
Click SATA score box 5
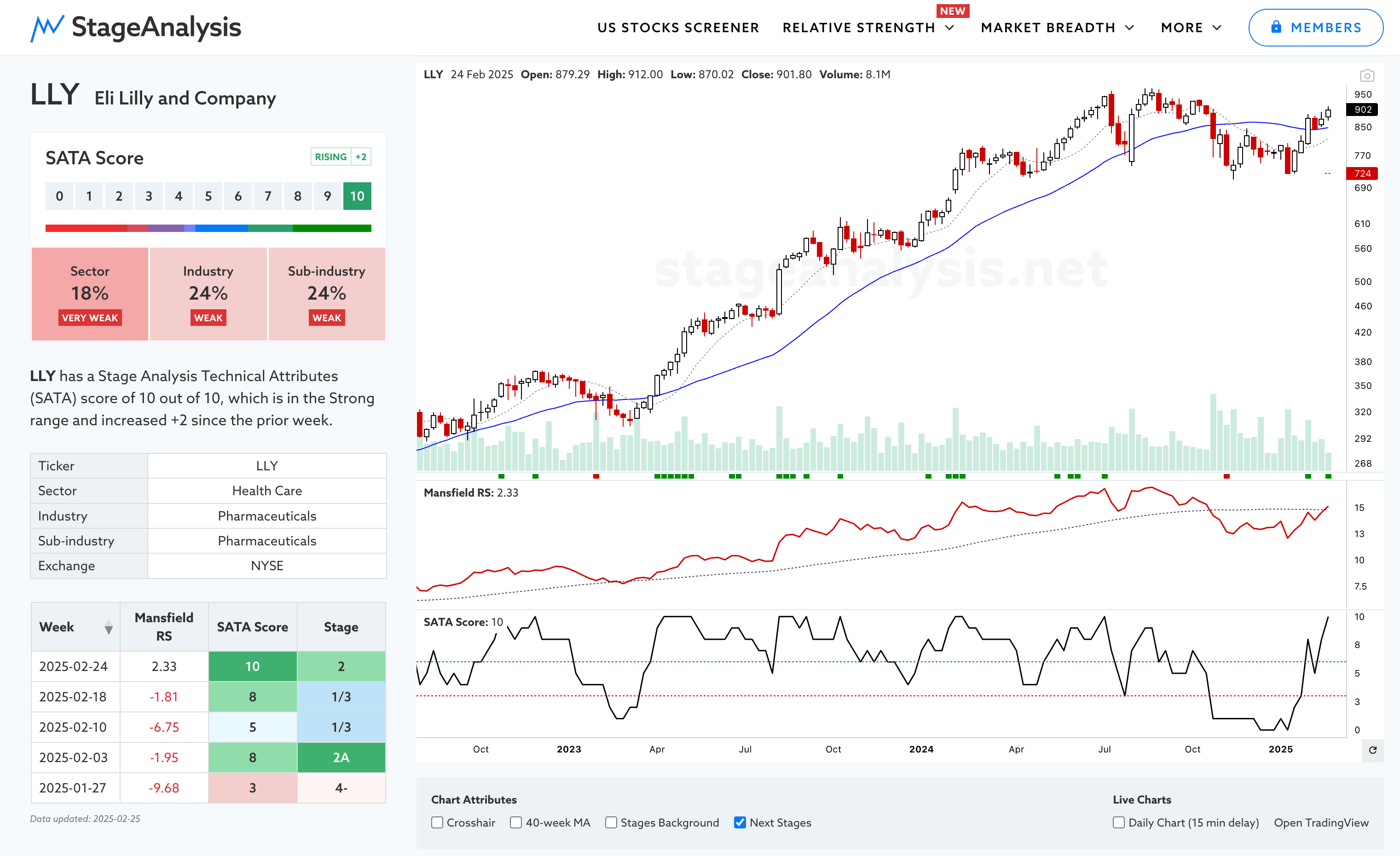(x=208, y=196)
